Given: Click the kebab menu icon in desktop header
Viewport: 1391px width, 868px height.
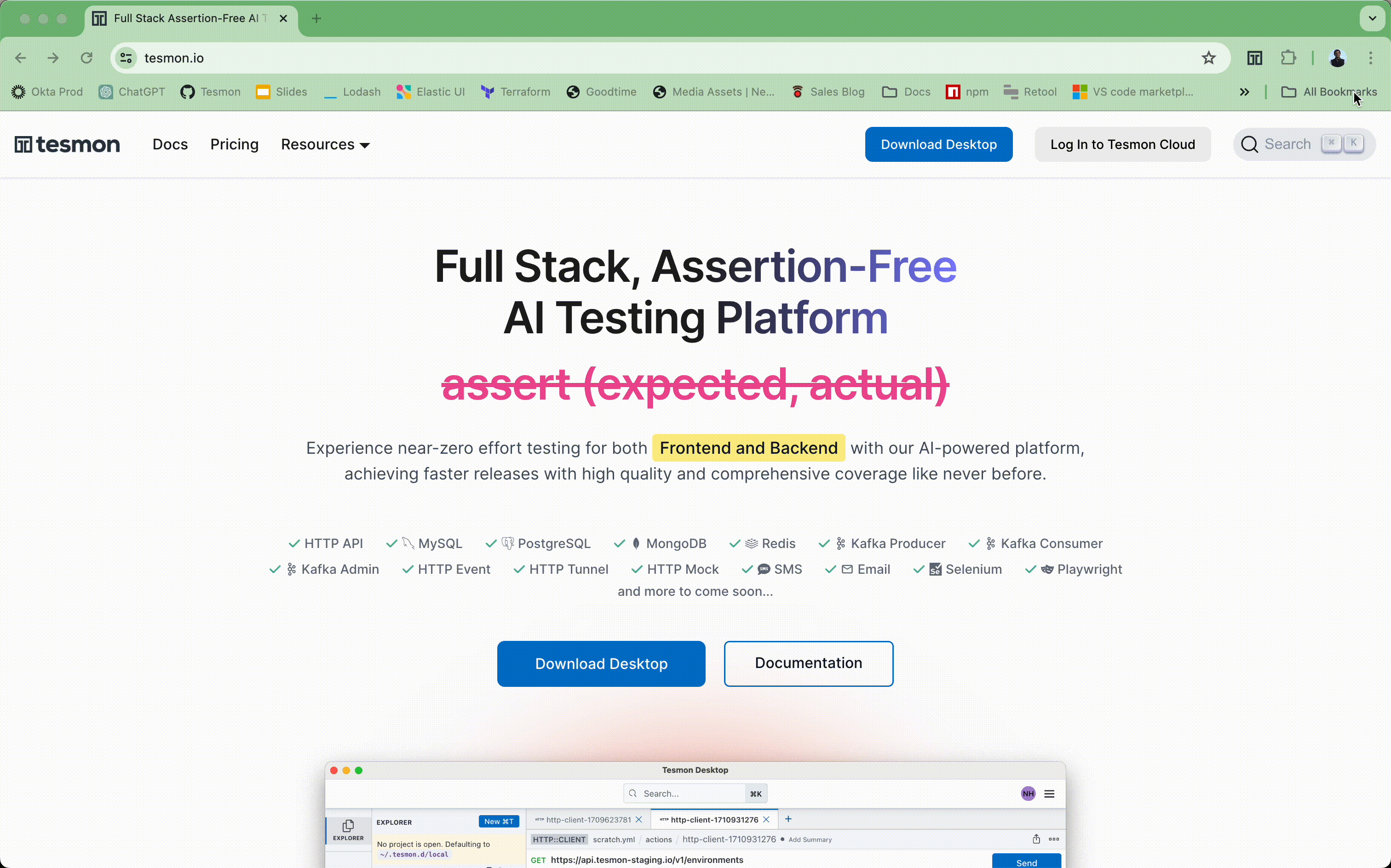Looking at the screenshot, I should (x=1049, y=793).
